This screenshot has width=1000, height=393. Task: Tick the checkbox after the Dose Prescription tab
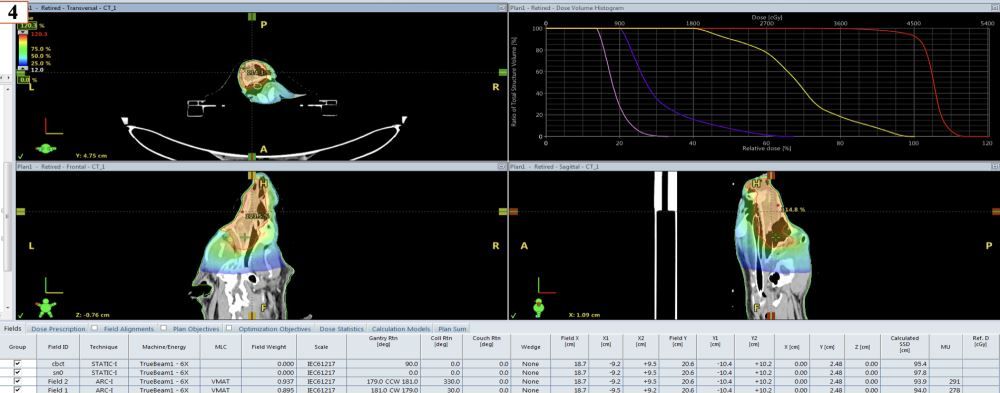pos(94,329)
